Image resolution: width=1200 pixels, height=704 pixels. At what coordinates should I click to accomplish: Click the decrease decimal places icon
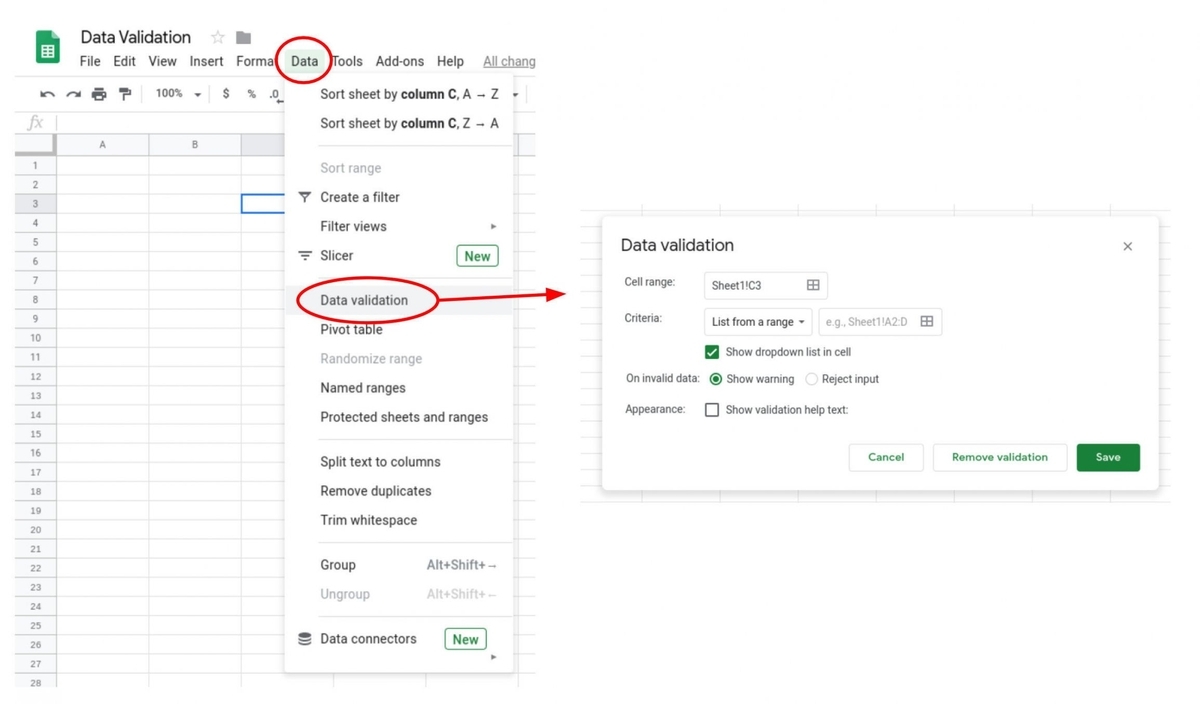275,93
